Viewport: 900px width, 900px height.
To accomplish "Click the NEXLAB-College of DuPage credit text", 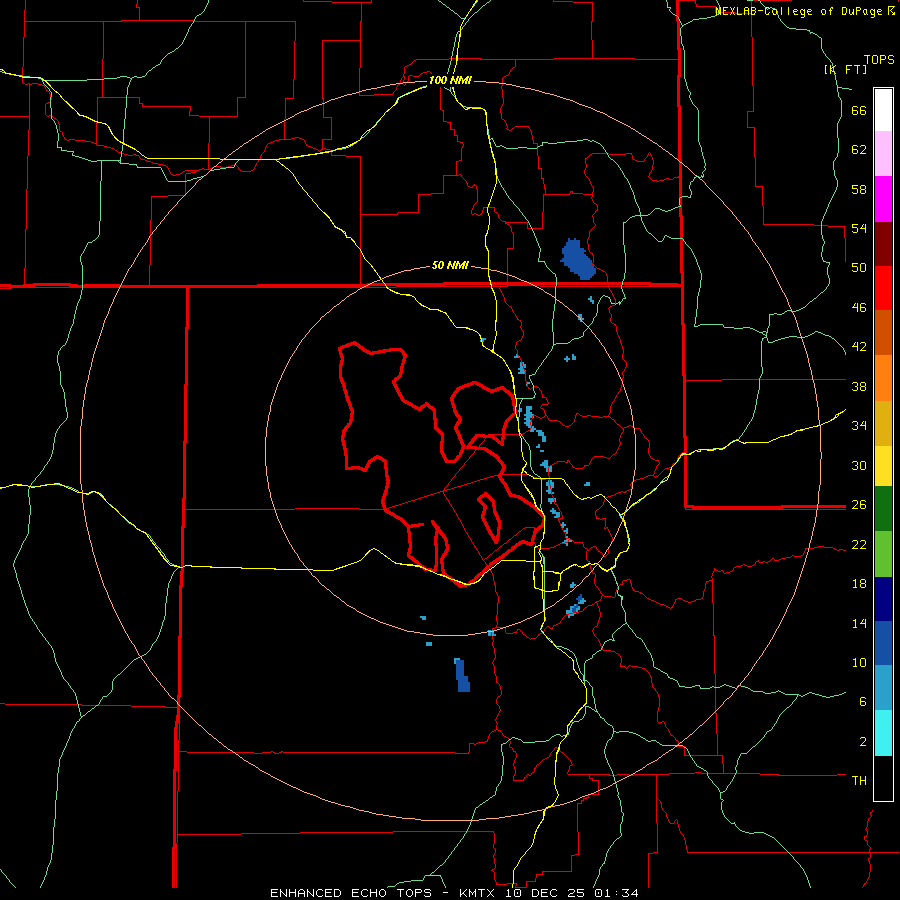I will pos(804,11).
